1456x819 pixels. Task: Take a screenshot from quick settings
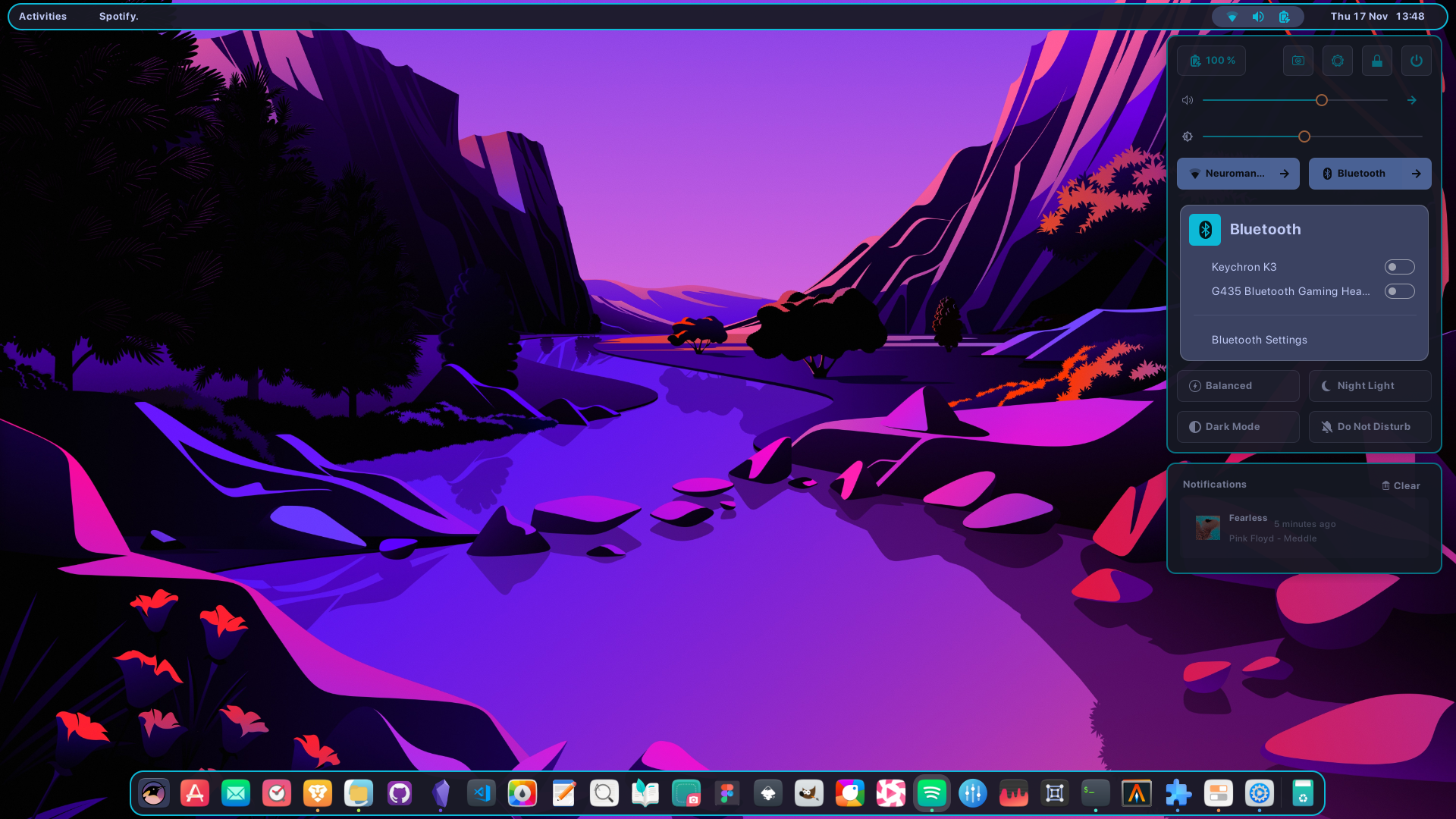(1298, 61)
